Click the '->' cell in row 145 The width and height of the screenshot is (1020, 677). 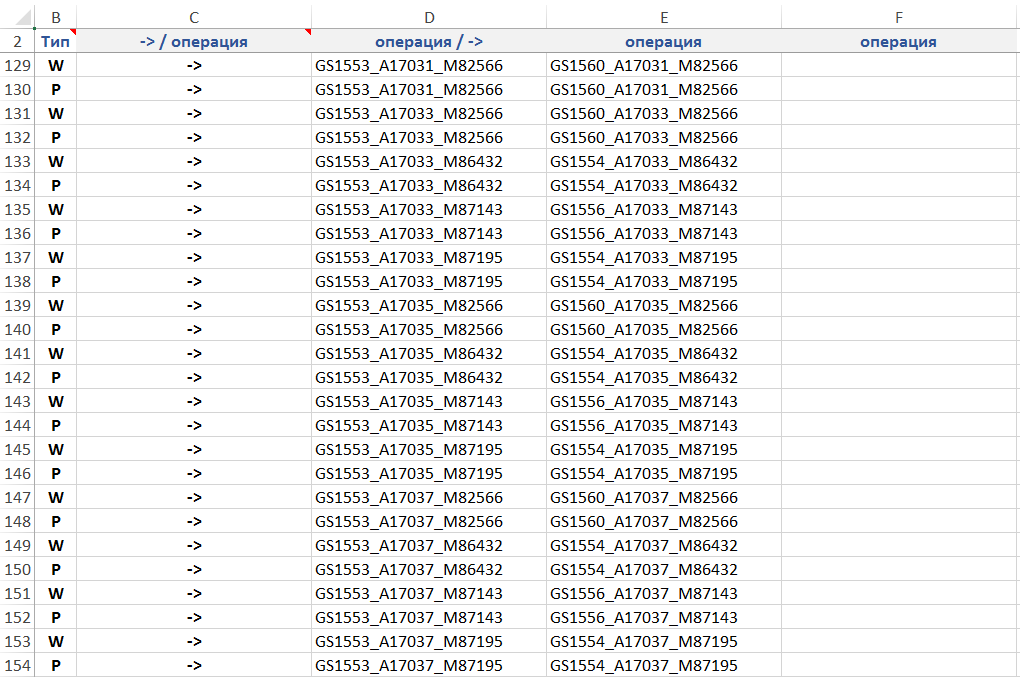[193, 450]
